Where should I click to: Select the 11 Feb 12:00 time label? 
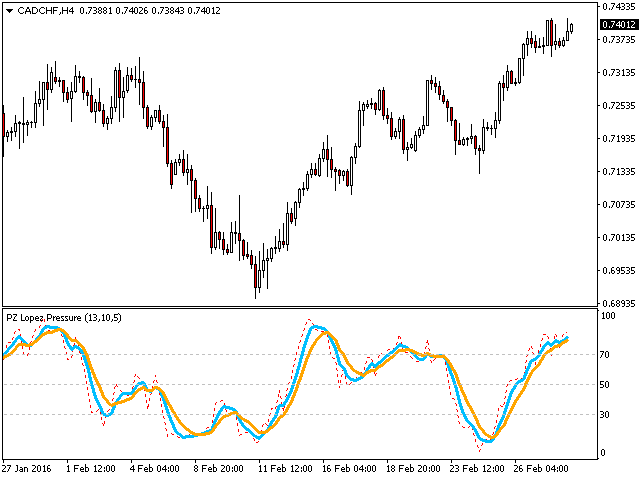(x=285, y=469)
